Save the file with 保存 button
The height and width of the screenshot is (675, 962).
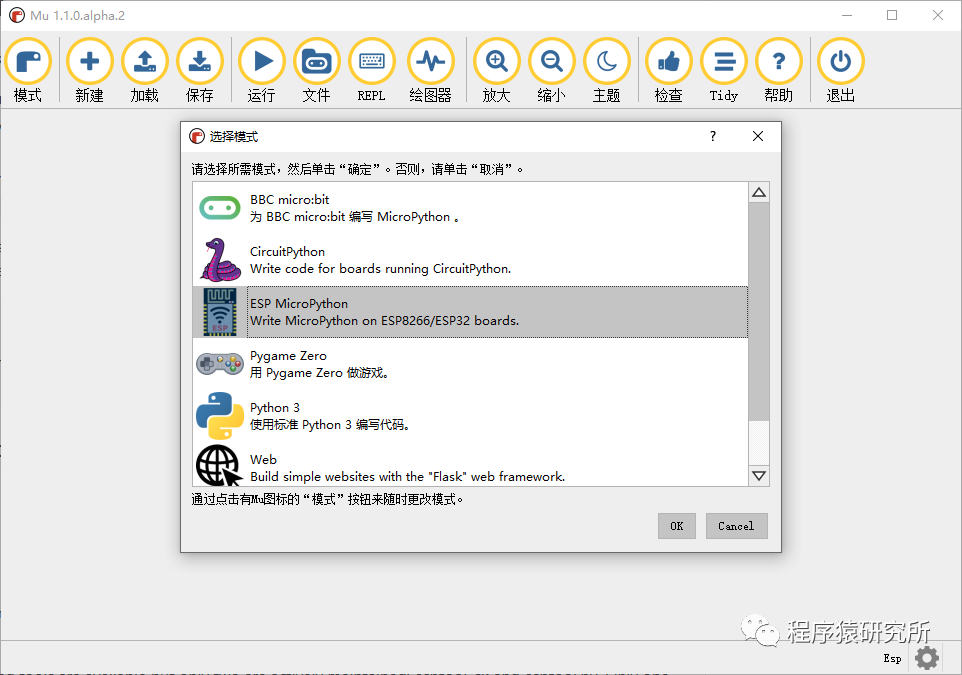[x=200, y=71]
